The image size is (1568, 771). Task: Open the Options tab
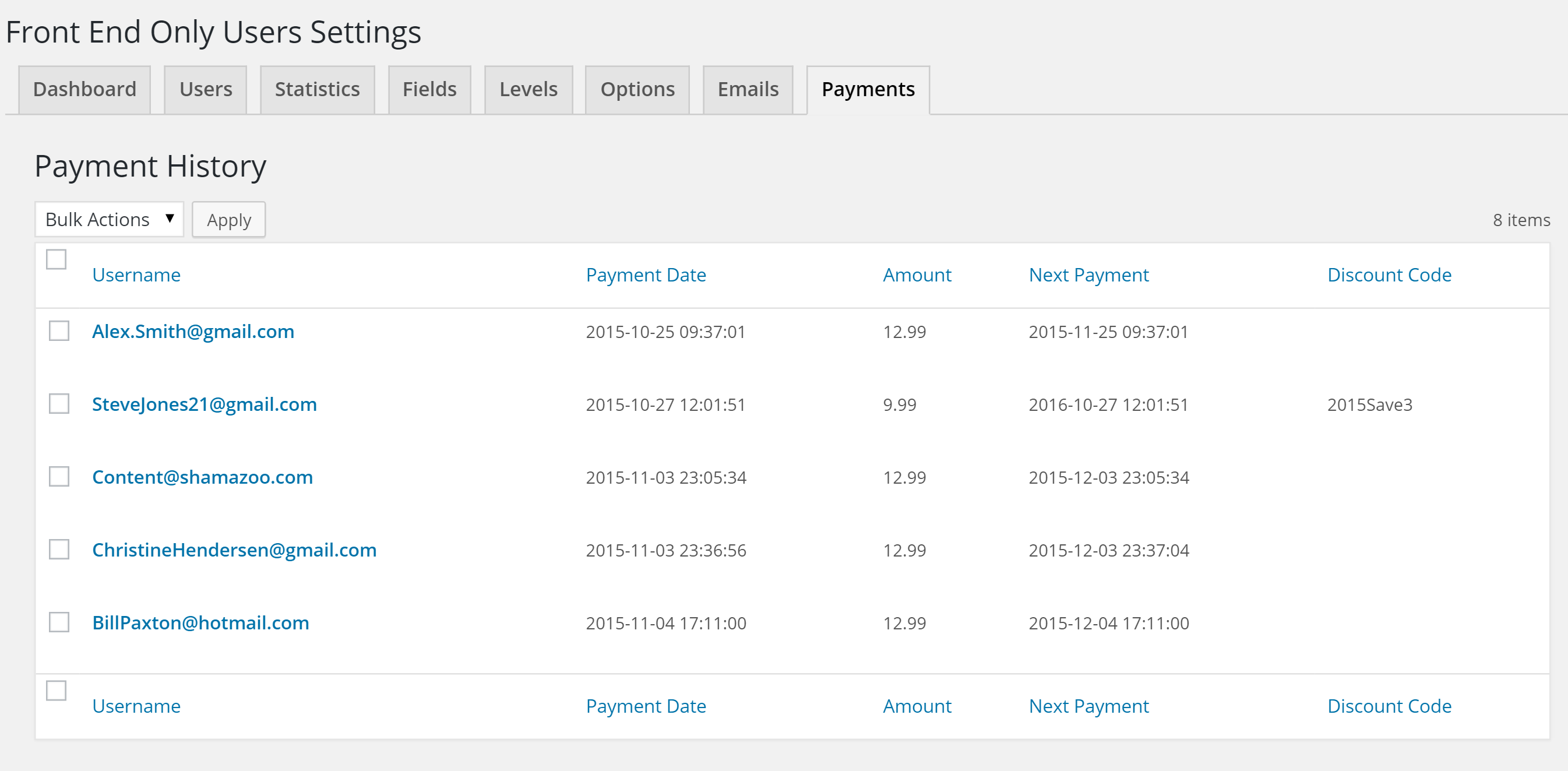(637, 89)
